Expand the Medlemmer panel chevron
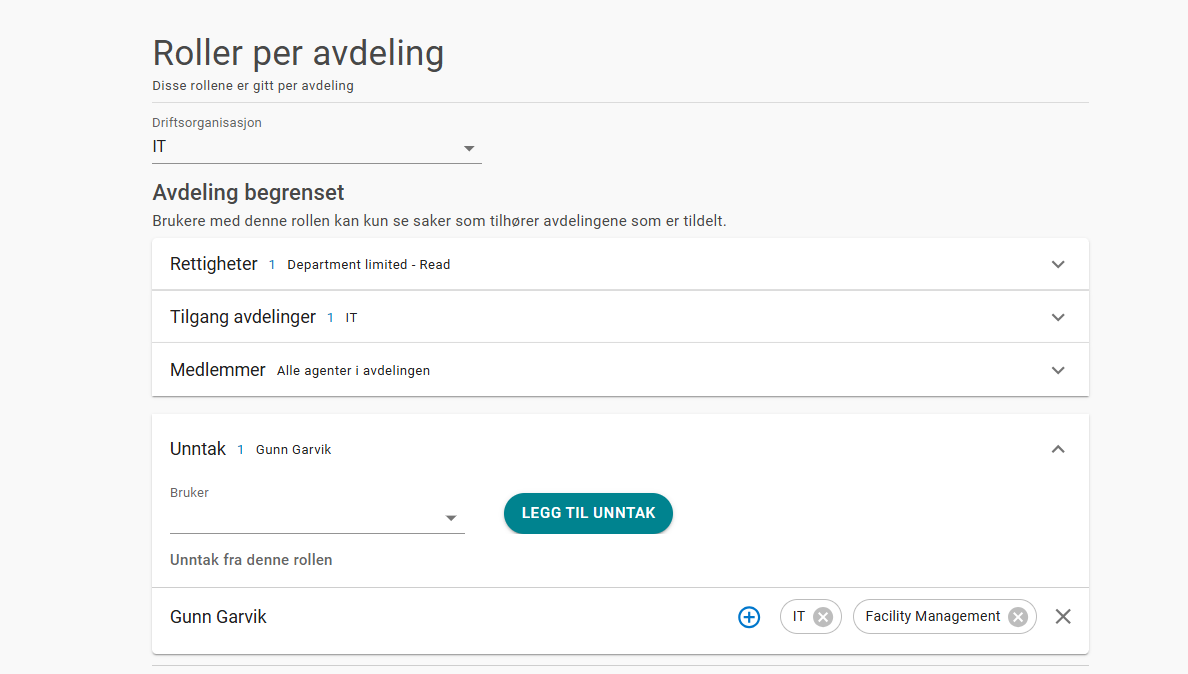This screenshot has height=674, width=1188. (1058, 370)
